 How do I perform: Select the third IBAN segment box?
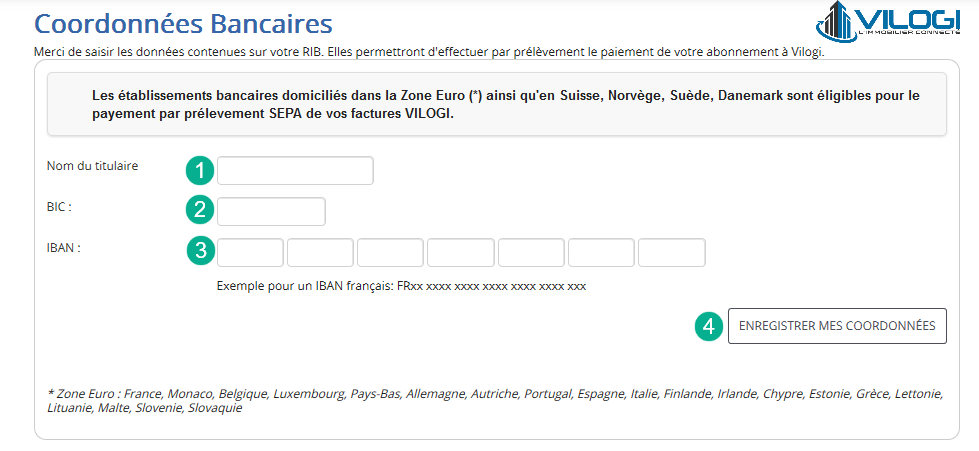[x=390, y=252]
